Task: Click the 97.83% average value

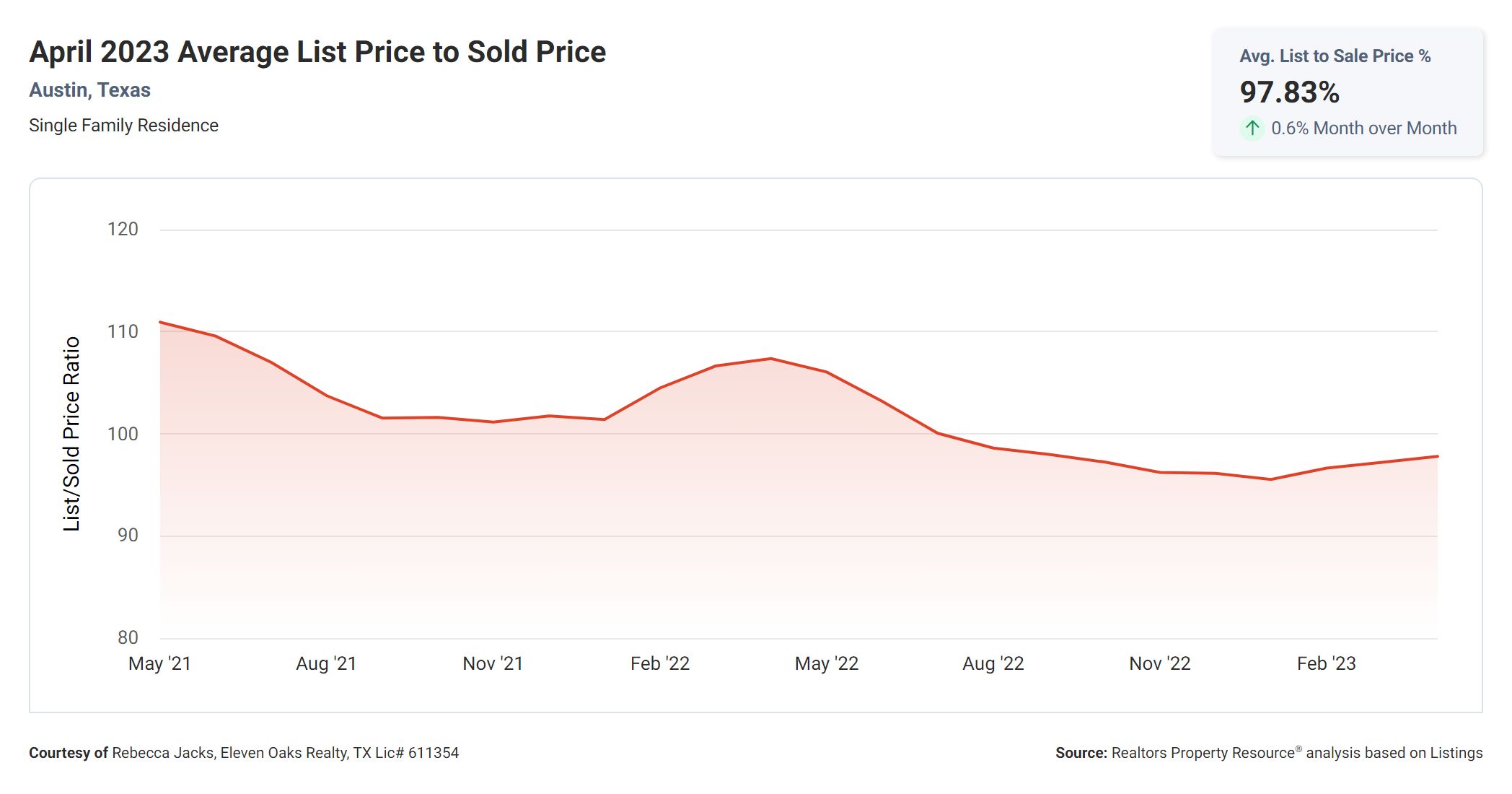Action: coord(1289,92)
